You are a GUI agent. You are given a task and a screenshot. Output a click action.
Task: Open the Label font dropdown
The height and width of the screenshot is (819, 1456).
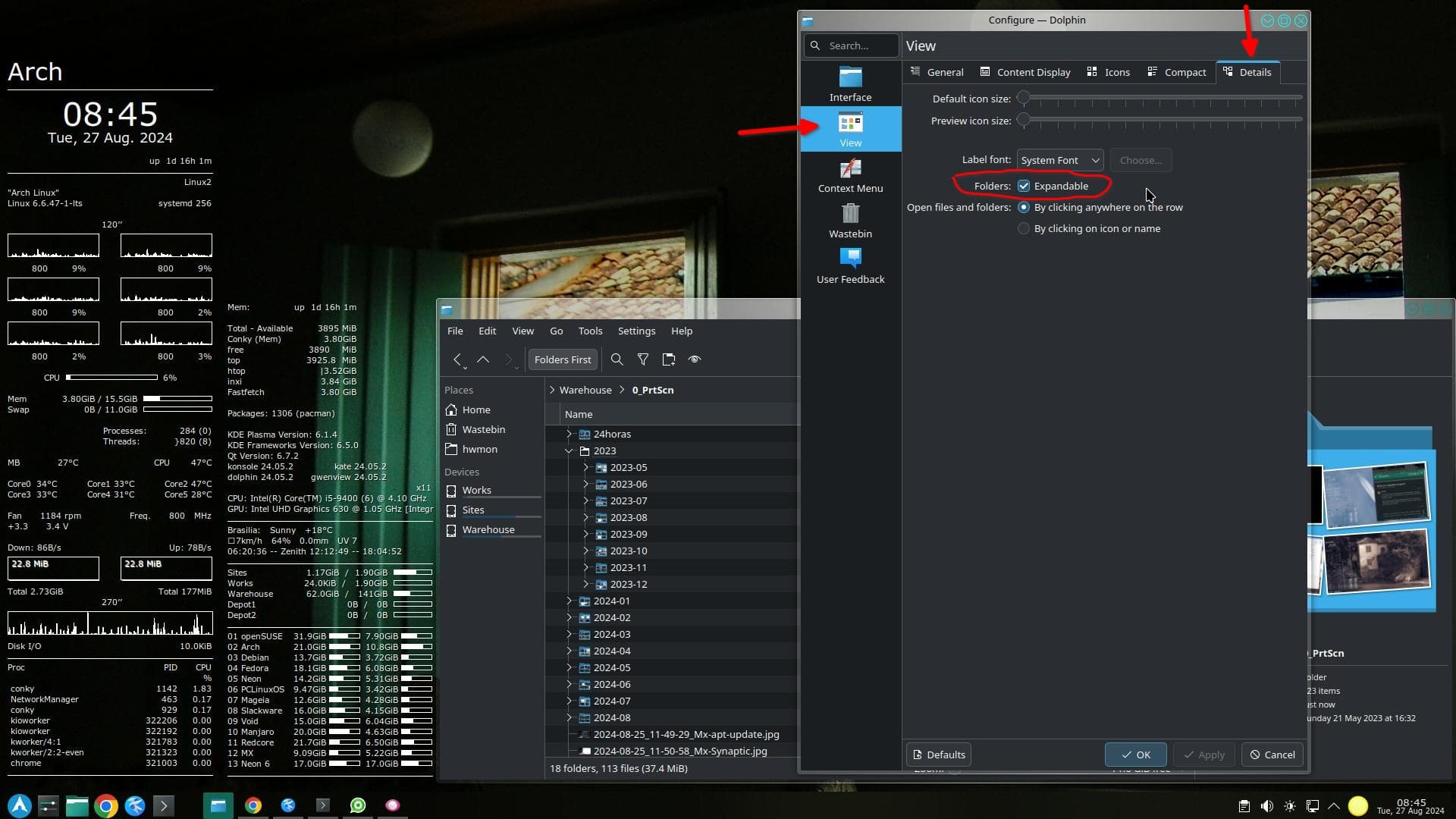click(1059, 160)
